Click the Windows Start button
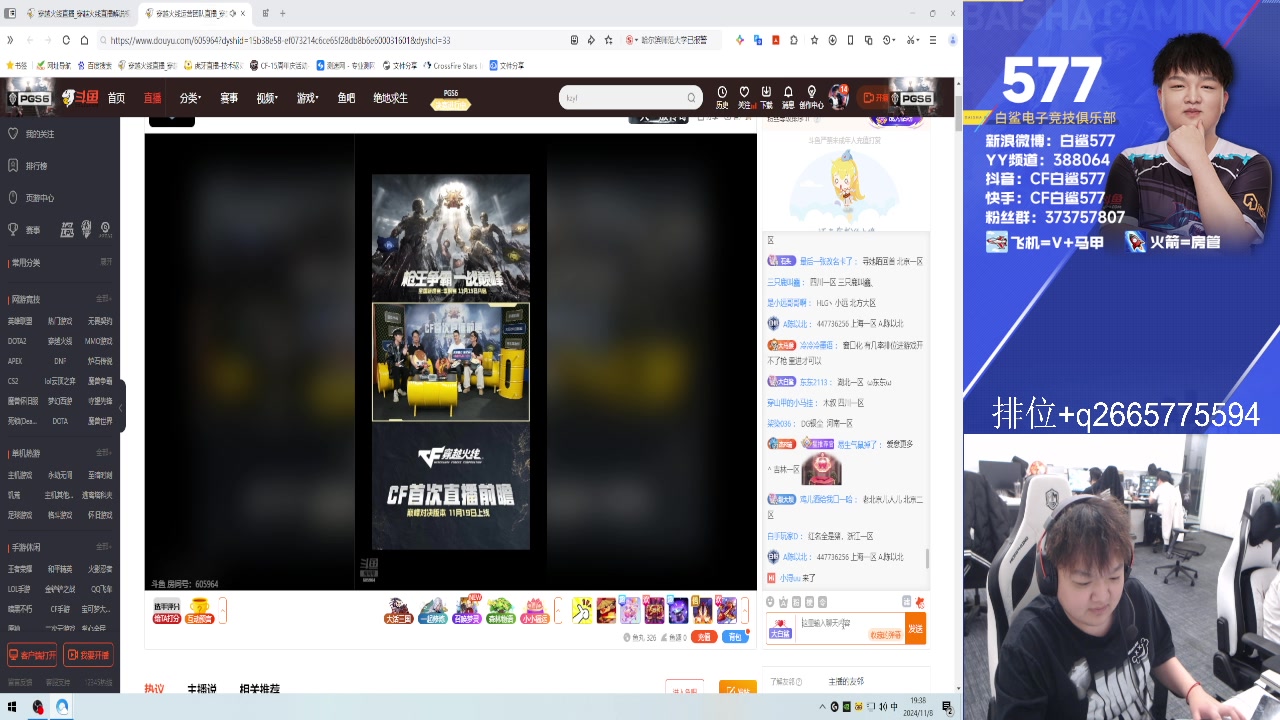 pos(12,707)
